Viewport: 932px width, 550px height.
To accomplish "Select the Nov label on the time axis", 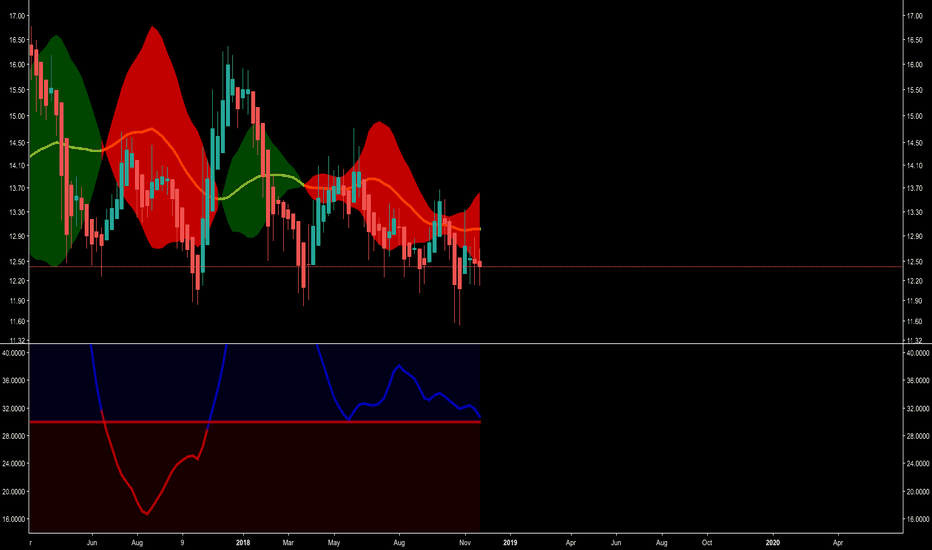I will click(x=465, y=542).
